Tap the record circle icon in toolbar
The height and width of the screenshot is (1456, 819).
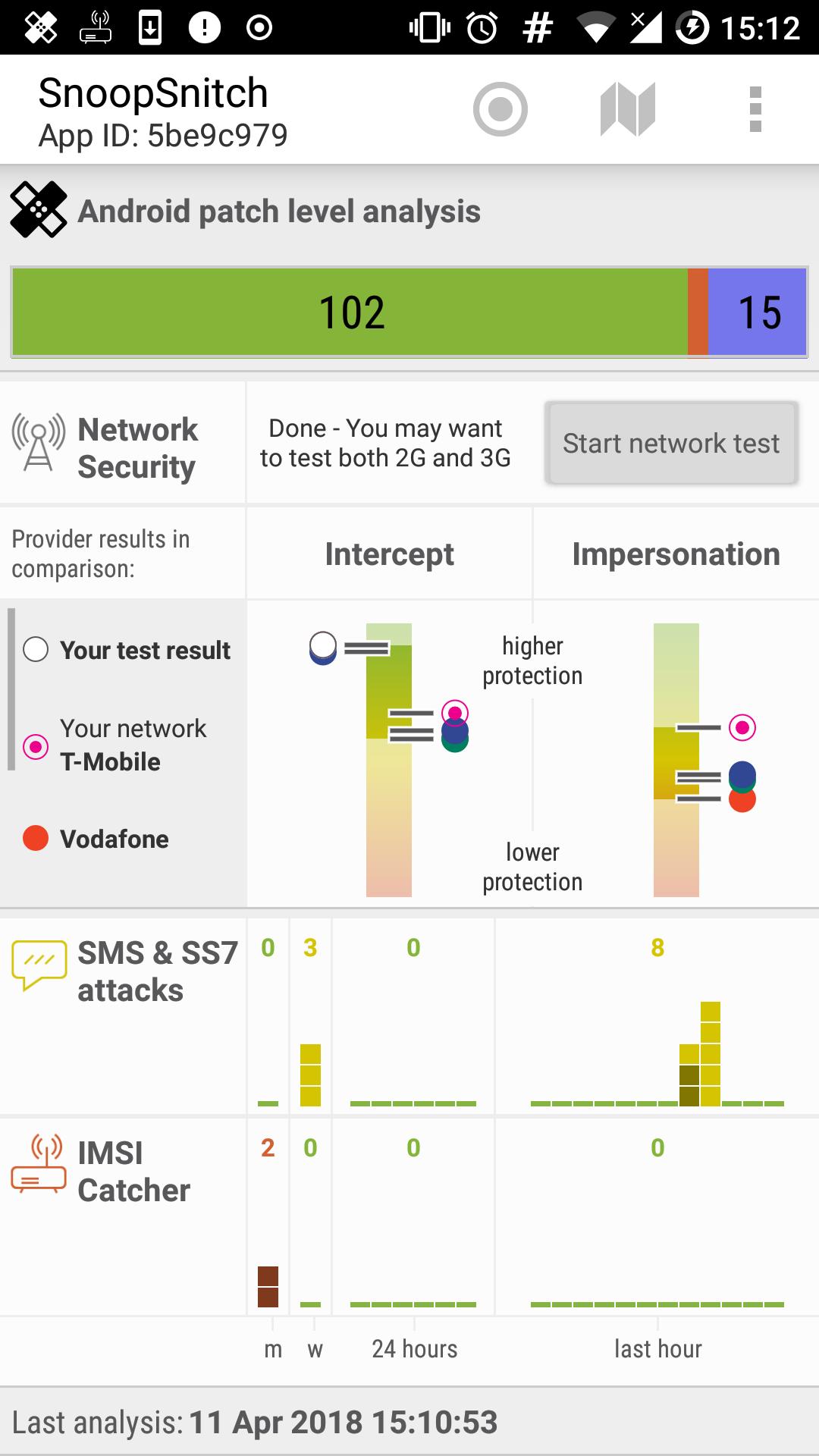(500, 110)
